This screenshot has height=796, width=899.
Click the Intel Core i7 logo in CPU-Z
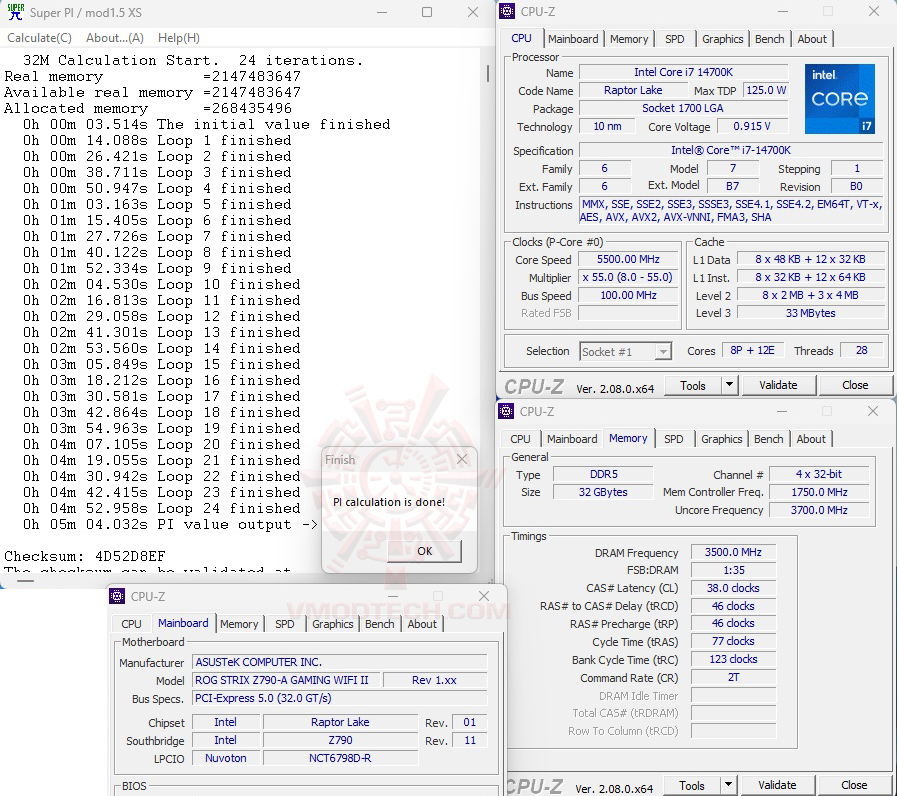tap(839, 98)
